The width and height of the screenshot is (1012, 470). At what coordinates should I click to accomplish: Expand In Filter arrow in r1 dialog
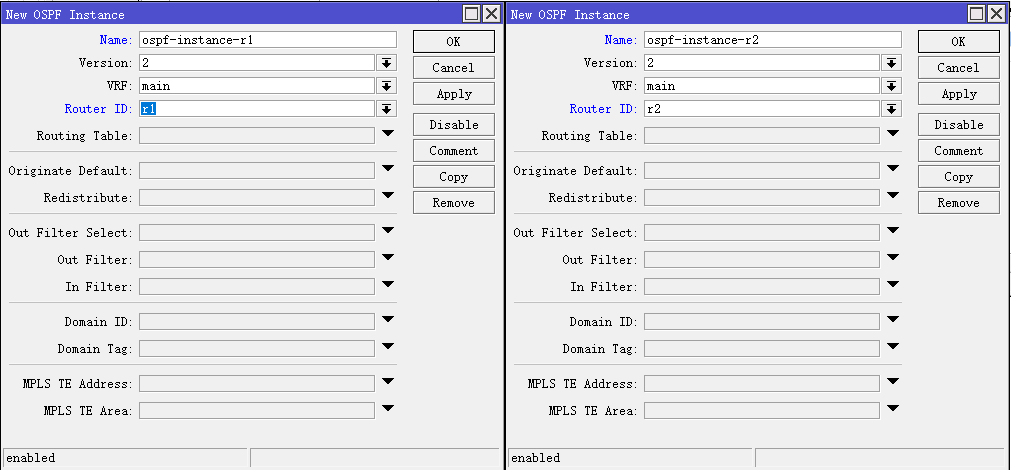388,286
